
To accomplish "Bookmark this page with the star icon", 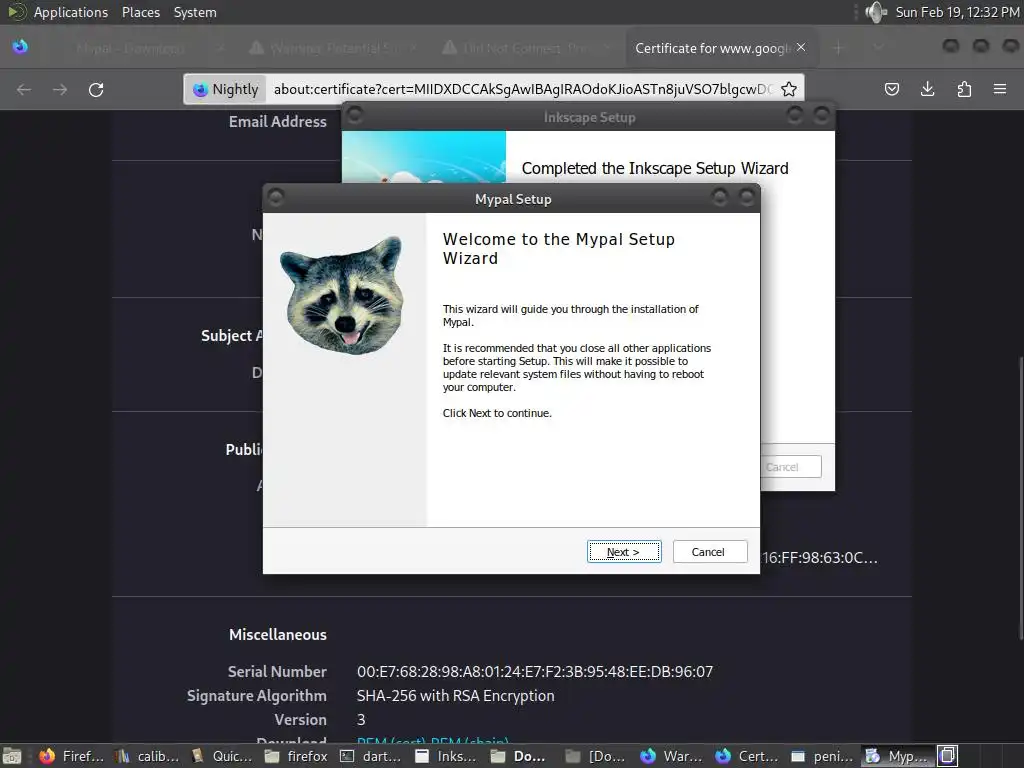I will click(789, 89).
